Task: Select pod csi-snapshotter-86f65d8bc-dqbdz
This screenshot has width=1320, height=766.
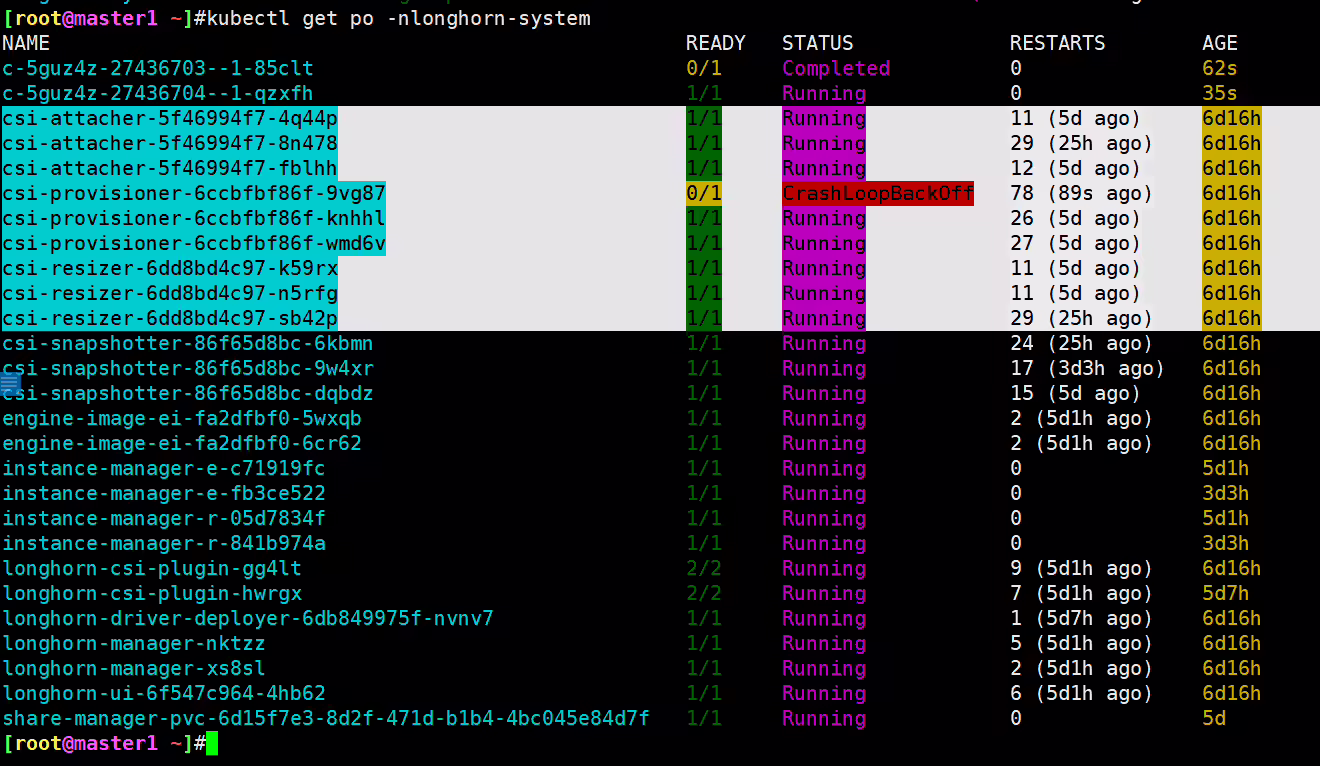Action: click(x=188, y=393)
